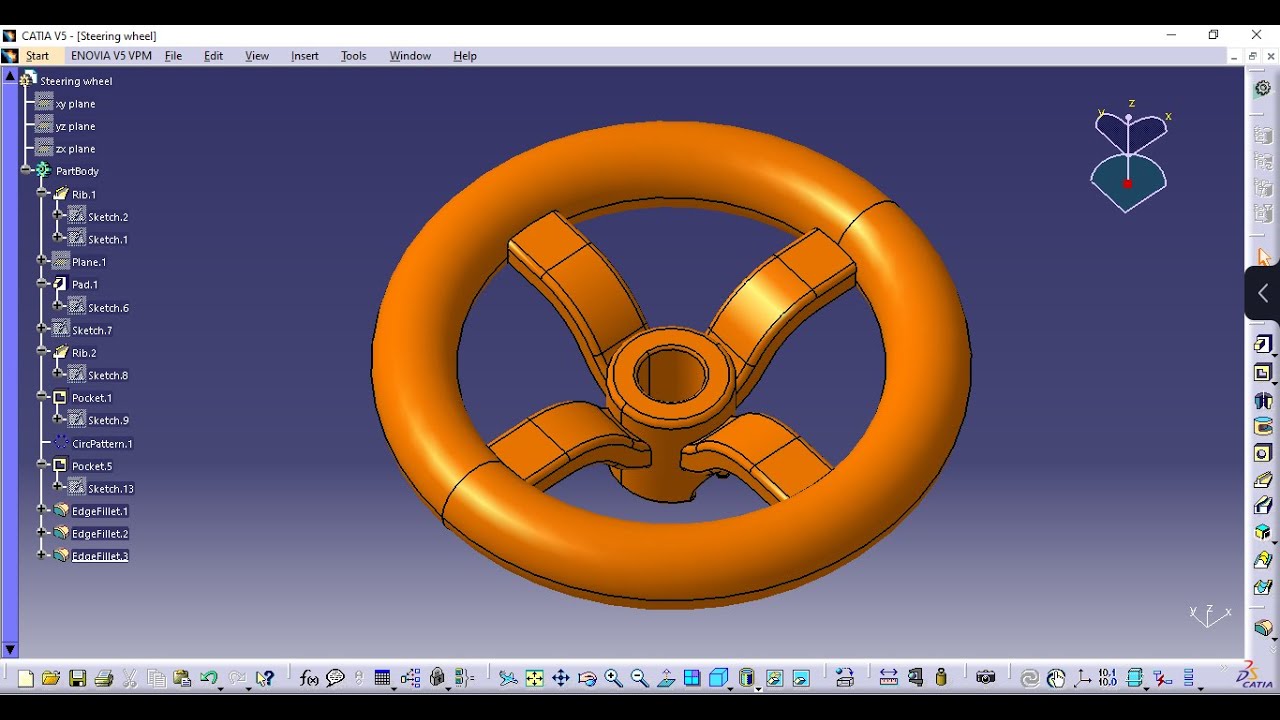Print using the printer icon
Screen dimensions: 1280x720
(x=104, y=679)
